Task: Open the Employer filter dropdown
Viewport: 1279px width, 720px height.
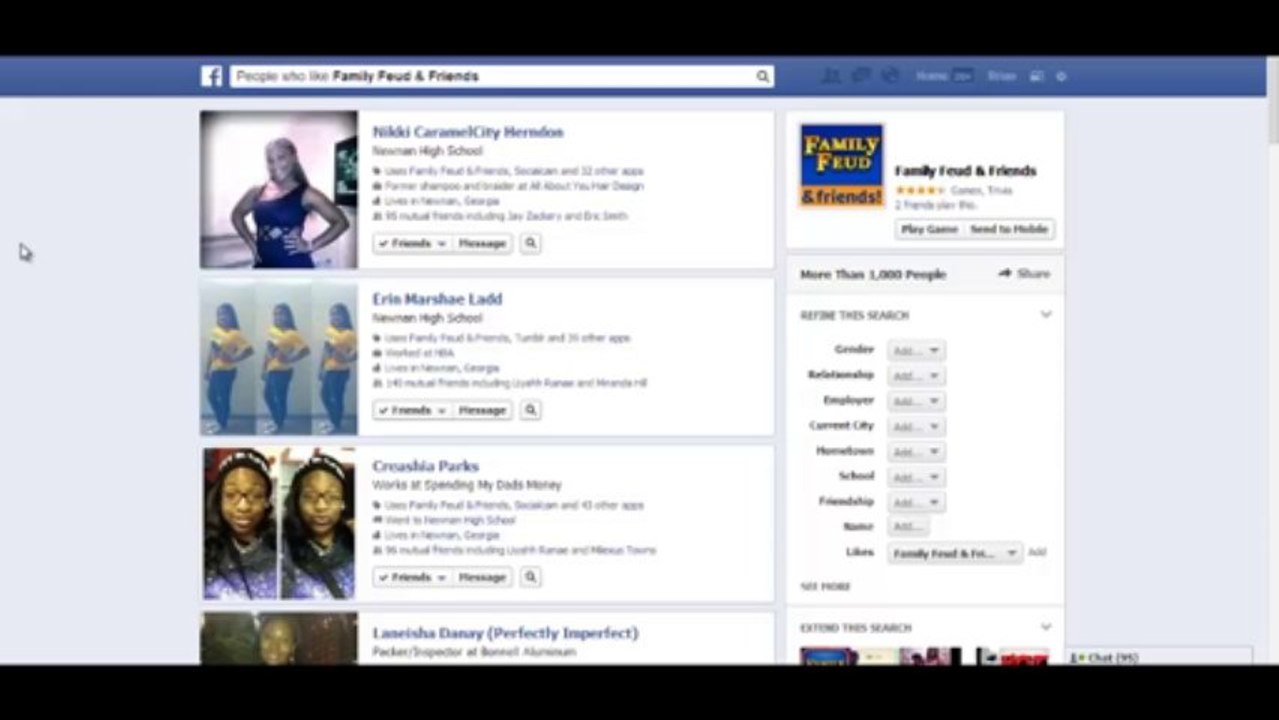Action: click(916, 401)
